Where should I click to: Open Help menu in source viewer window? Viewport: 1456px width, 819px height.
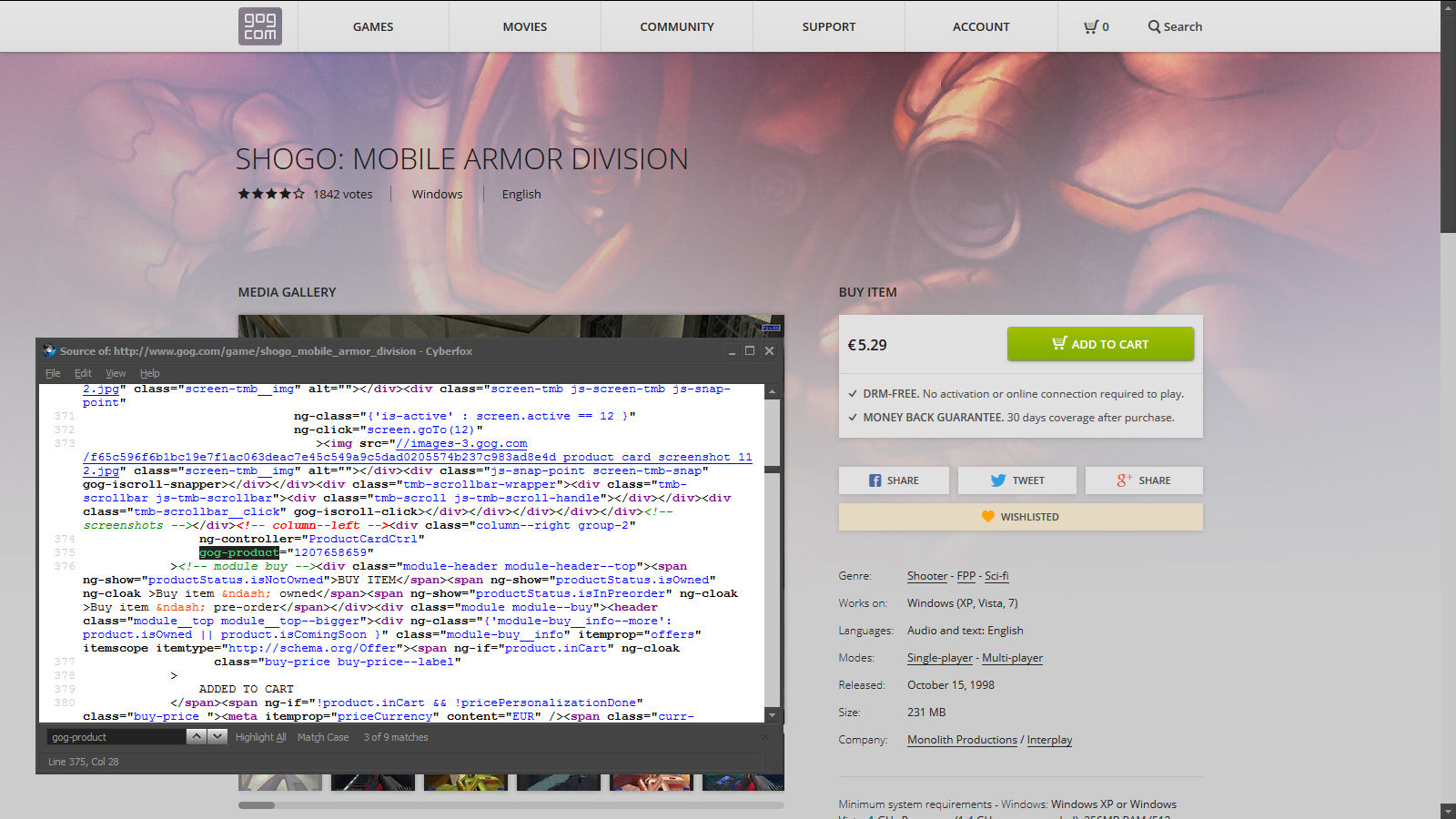(x=149, y=373)
